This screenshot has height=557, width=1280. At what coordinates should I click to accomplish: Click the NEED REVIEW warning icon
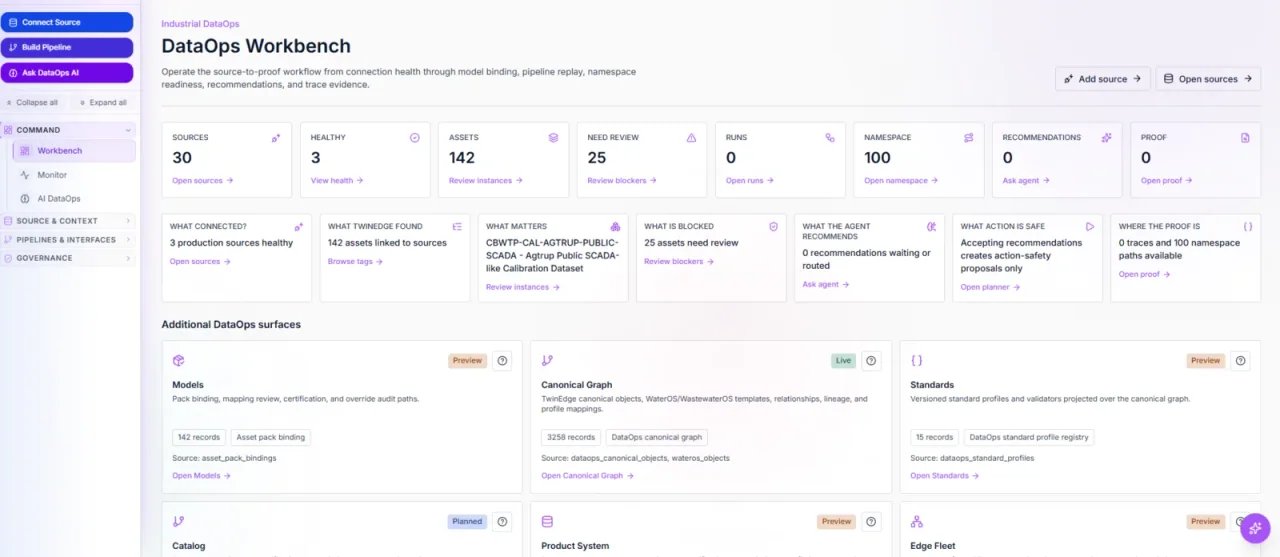coord(691,138)
